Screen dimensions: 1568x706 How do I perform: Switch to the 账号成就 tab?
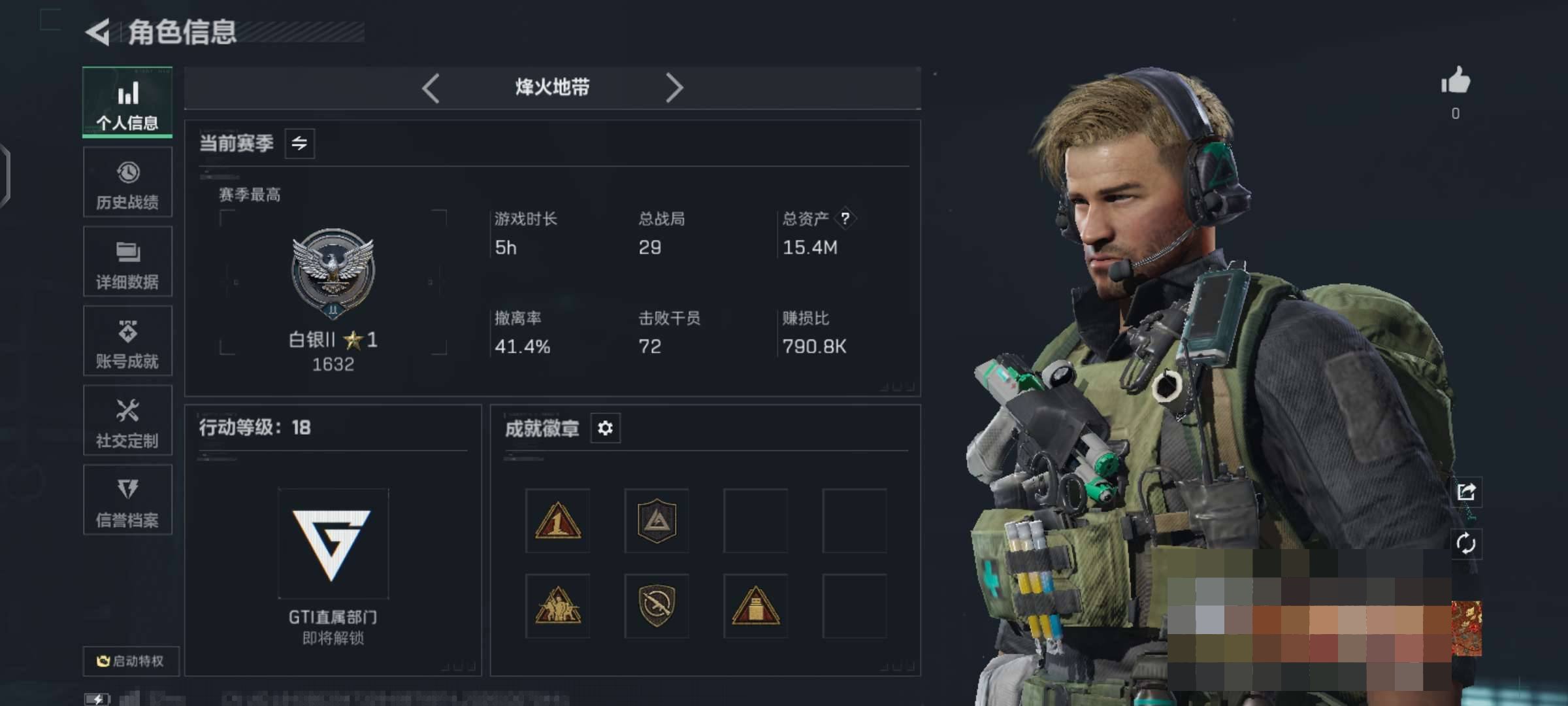[127, 341]
